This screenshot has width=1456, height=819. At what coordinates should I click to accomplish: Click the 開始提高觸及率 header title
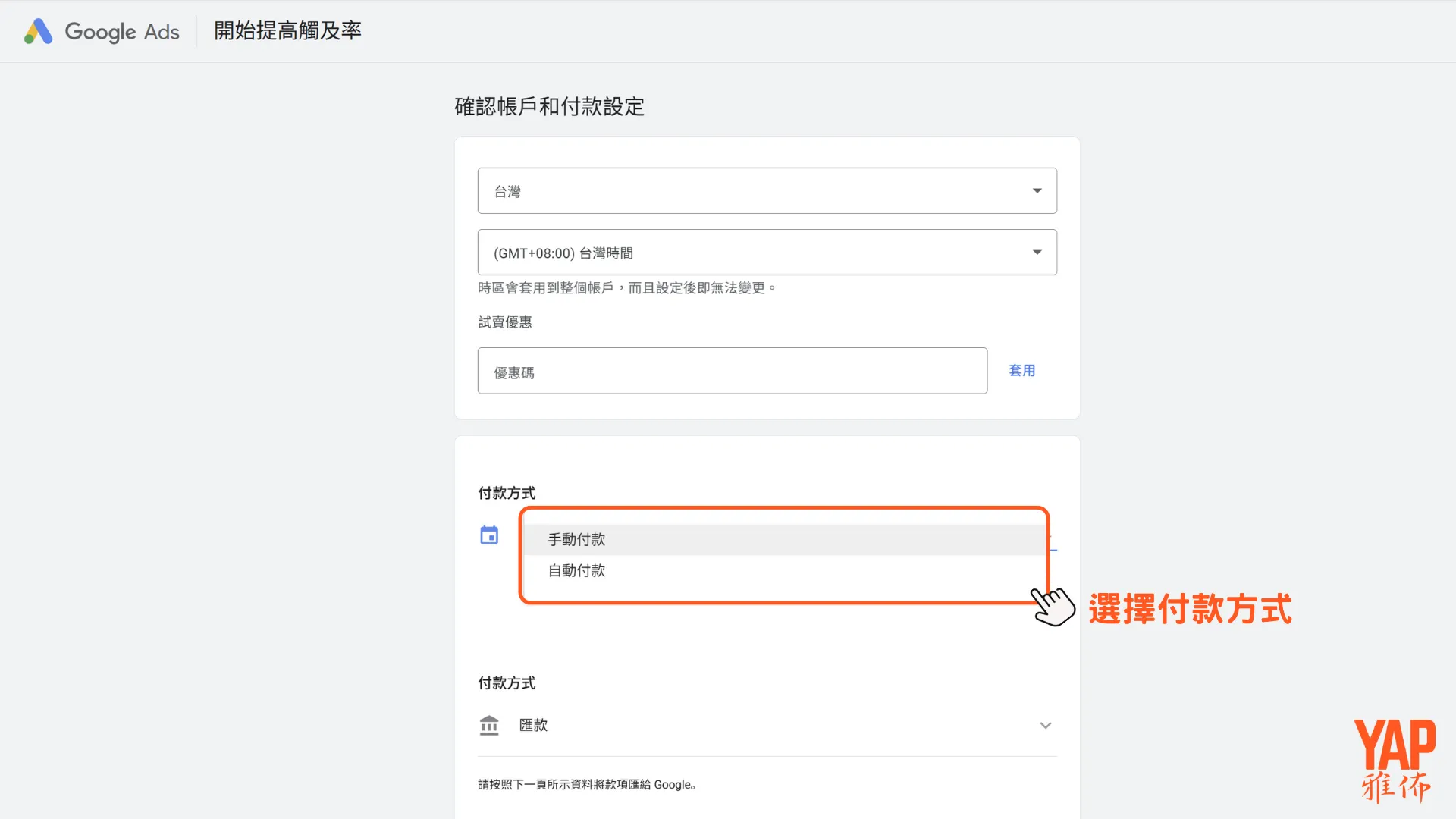(x=287, y=31)
